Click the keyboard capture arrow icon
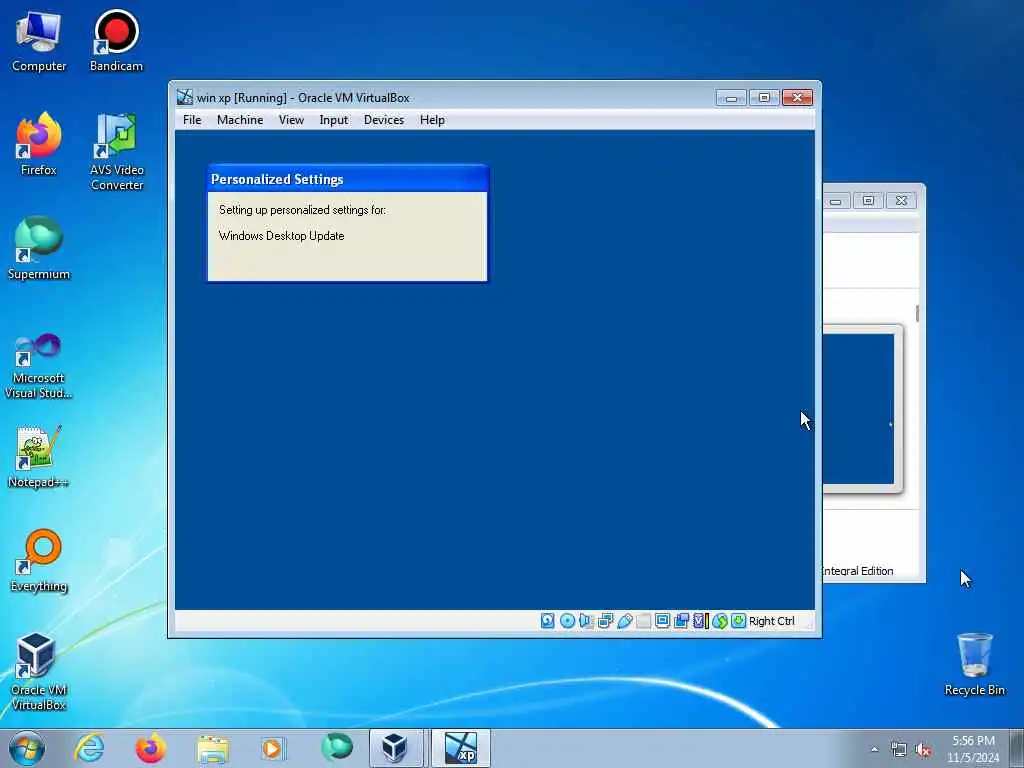 pos(738,620)
